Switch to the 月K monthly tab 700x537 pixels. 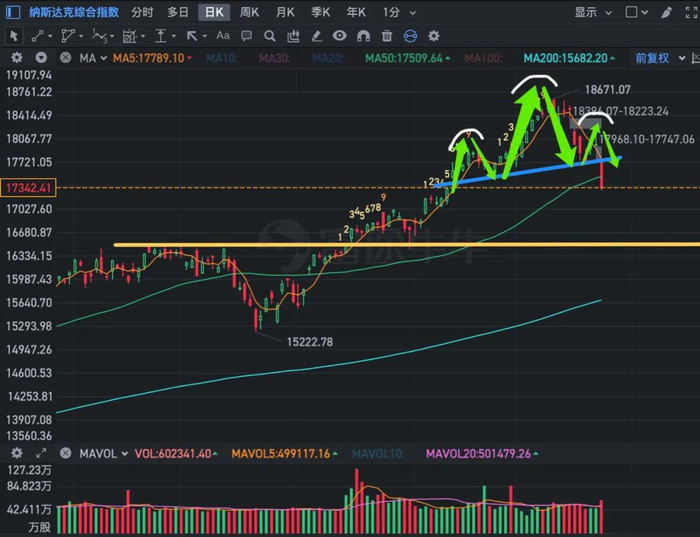click(x=285, y=12)
